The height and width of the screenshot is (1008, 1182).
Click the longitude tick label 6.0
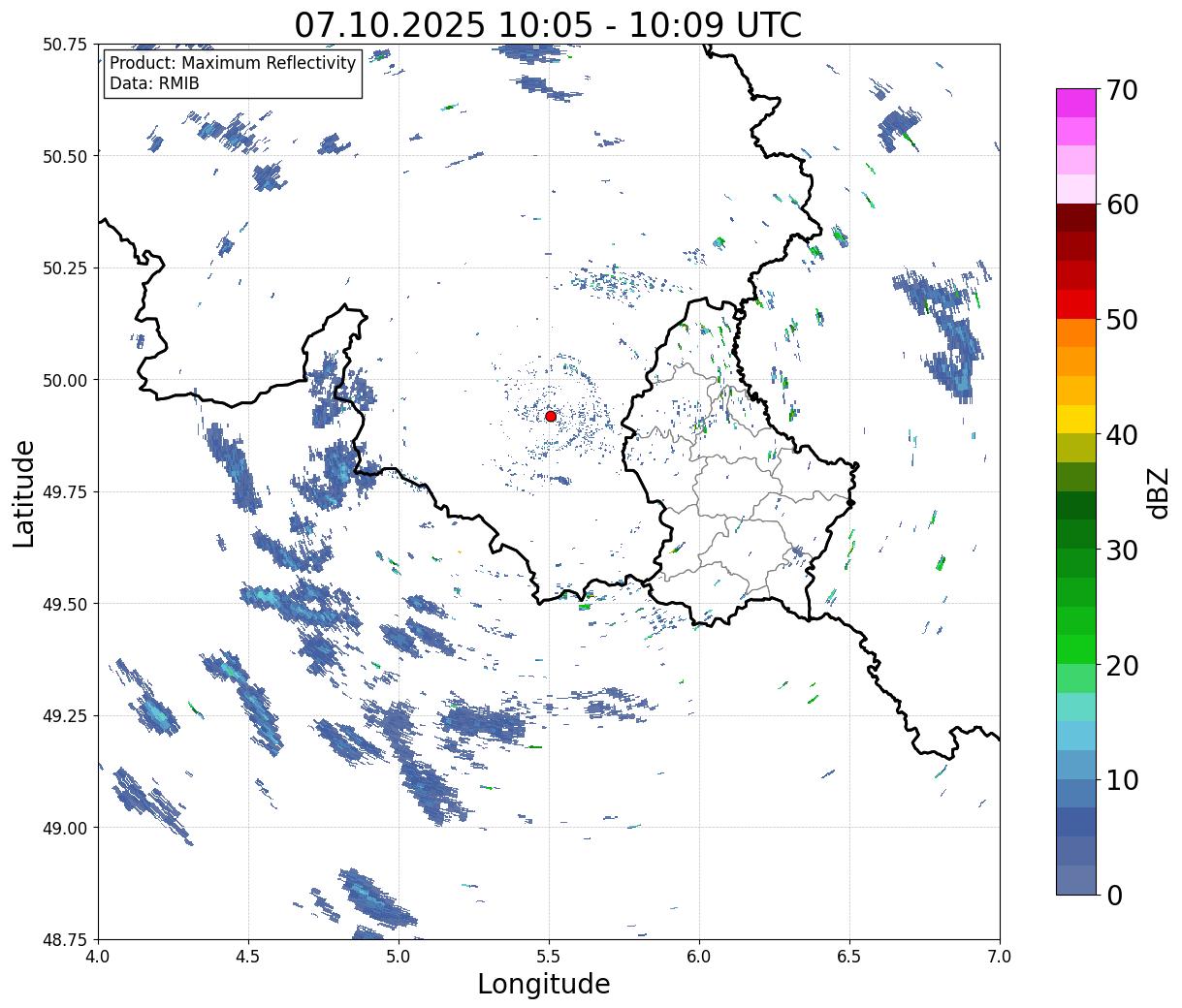(699, 957)
